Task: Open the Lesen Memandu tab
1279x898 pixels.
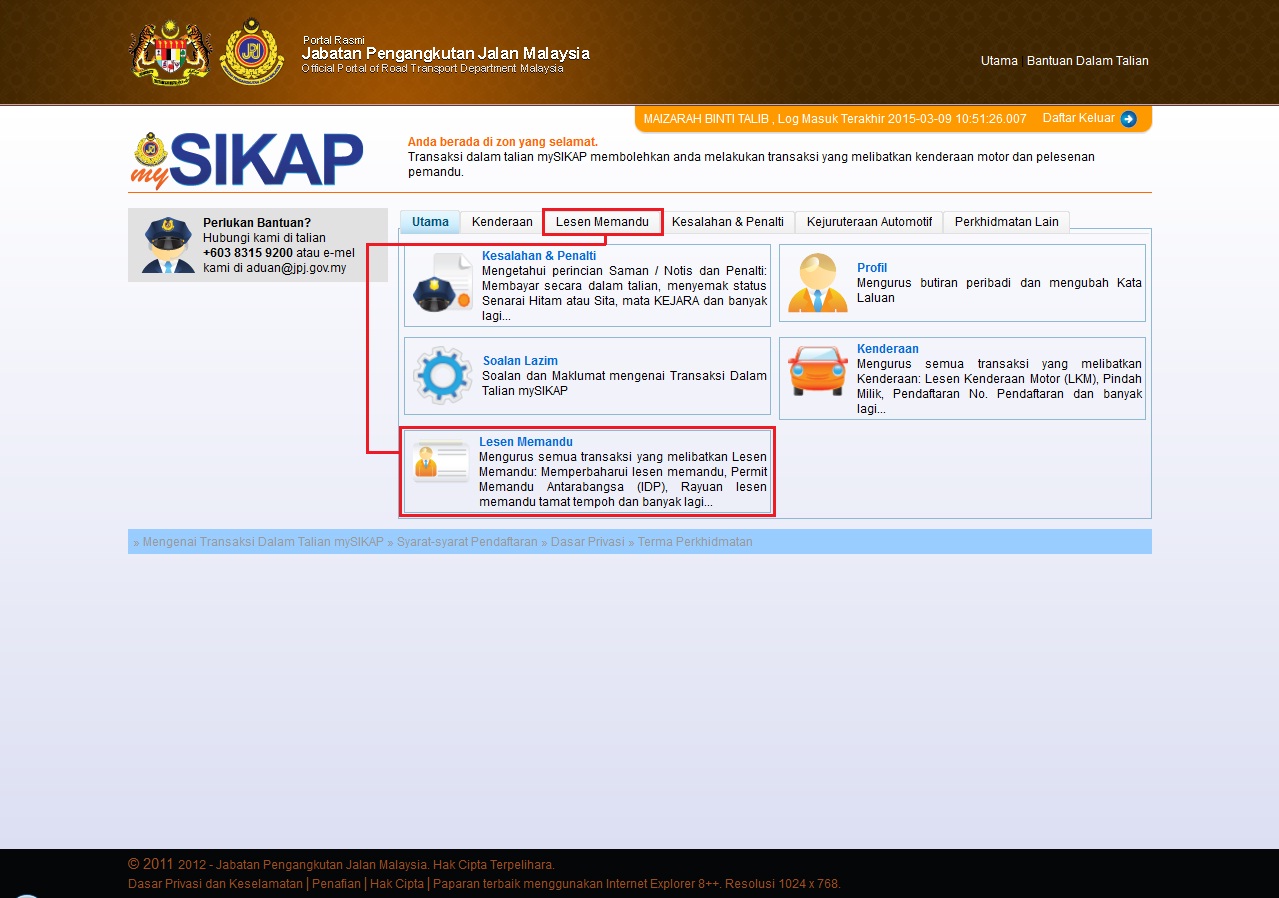Action: pyautogui.click(x=602, y=222)
